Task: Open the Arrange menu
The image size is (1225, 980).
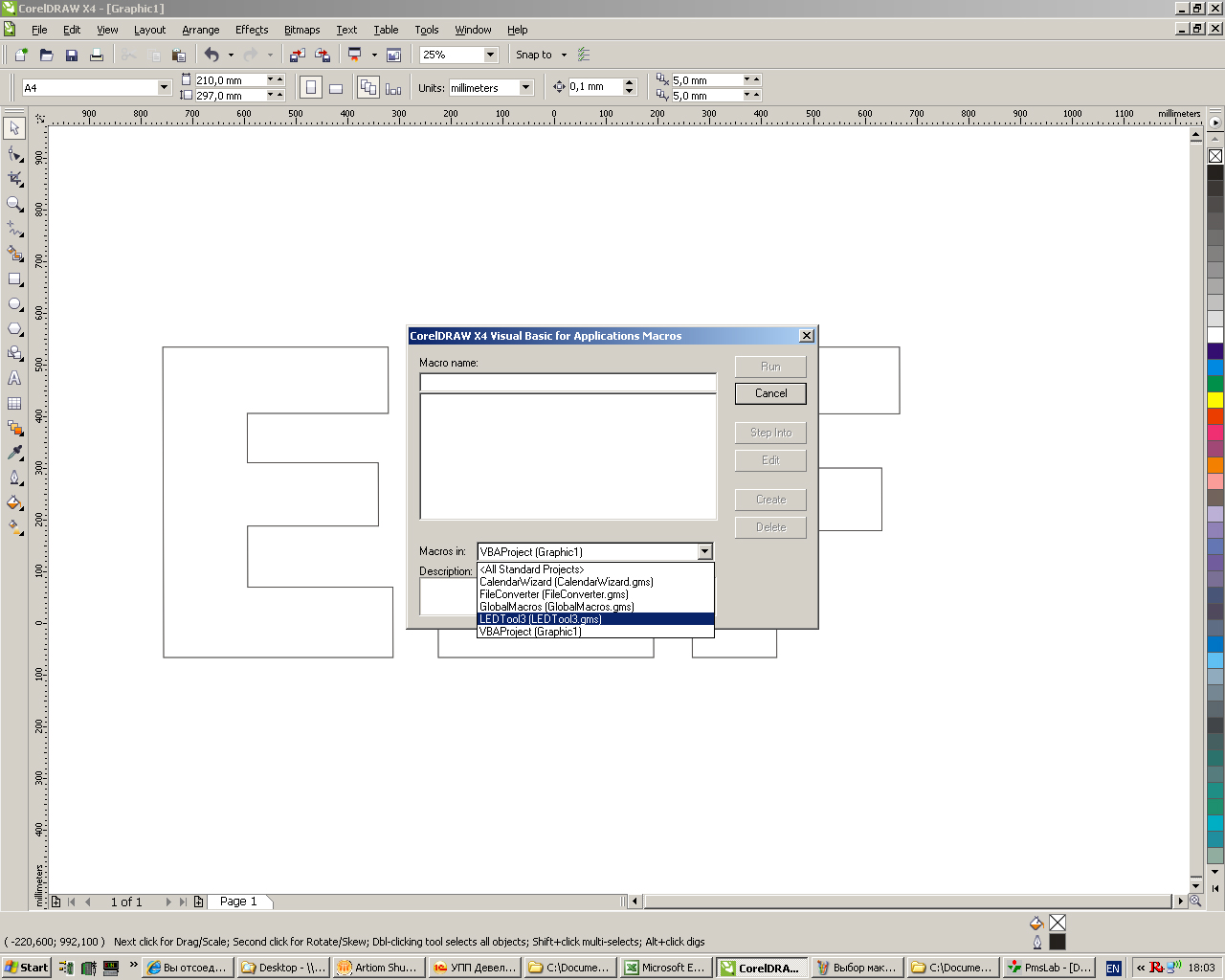Action: tap(201, 30)
